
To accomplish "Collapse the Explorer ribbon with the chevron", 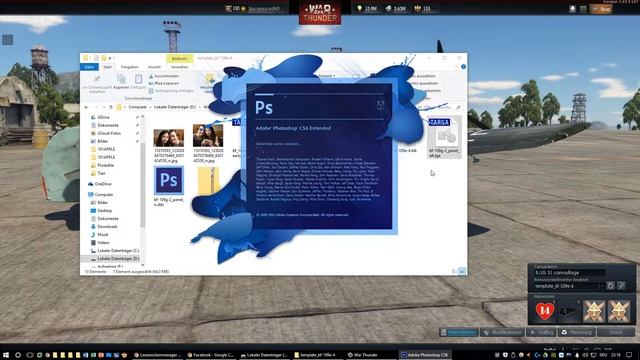I will click(456, 67).
